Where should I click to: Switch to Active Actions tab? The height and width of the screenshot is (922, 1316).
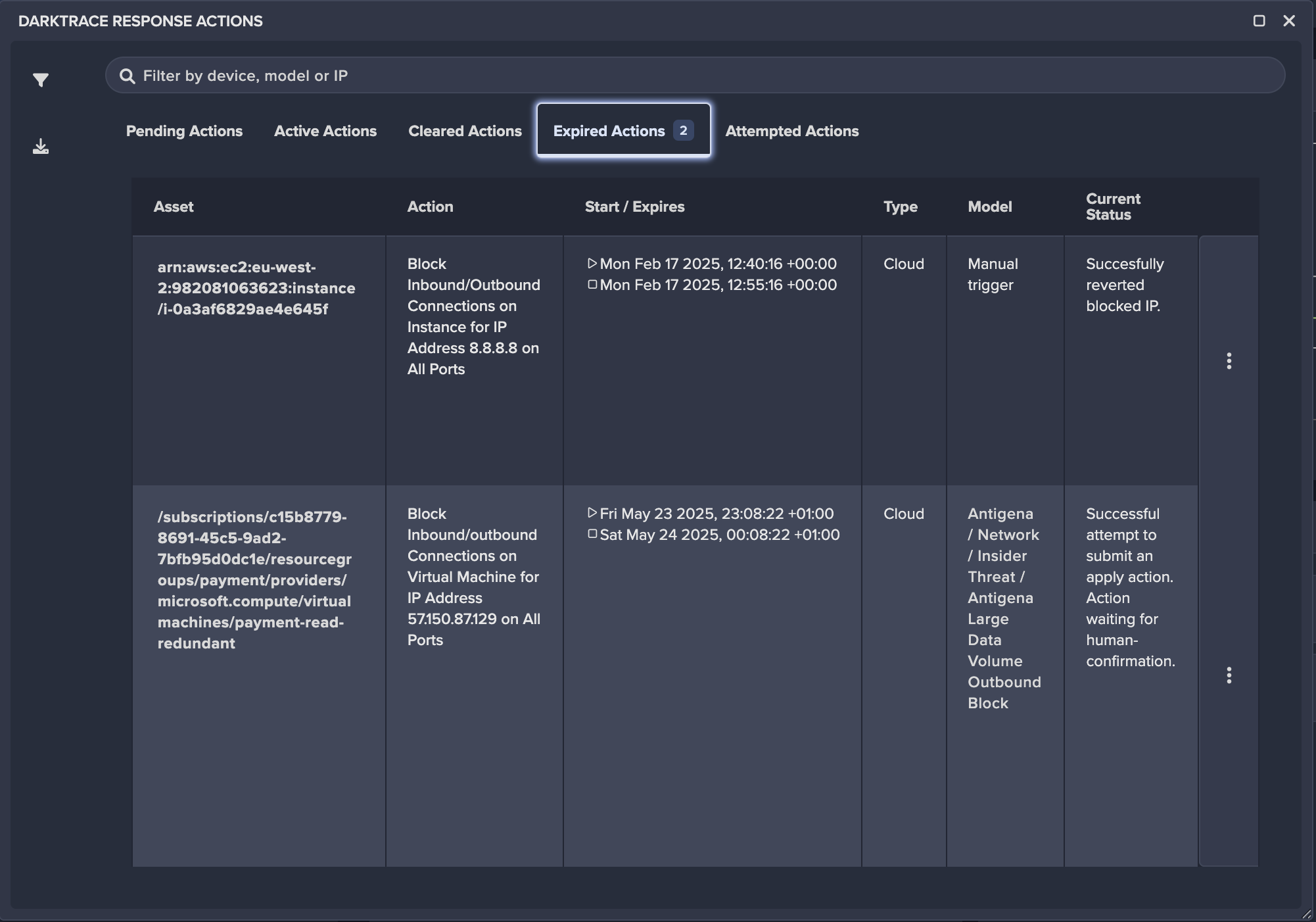(x=325, y=131)
